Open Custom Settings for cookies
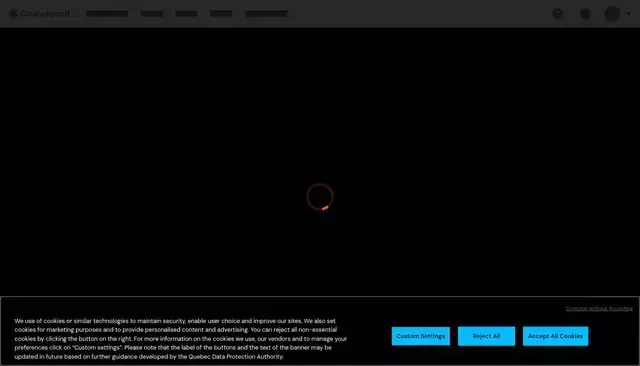This screenshot has height=366, width=640. click(x=420, y=336)
